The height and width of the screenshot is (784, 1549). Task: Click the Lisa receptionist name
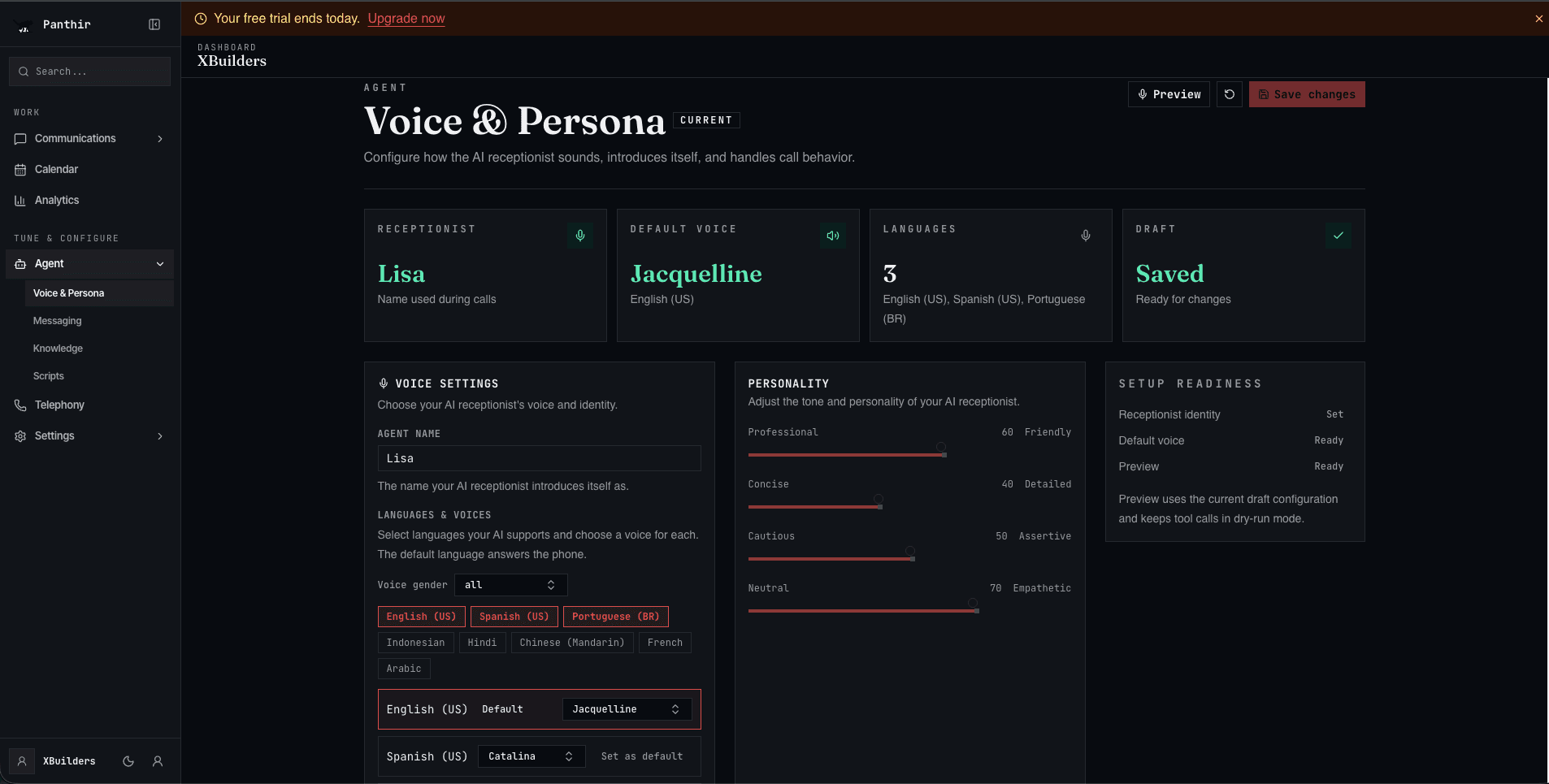[x=401, y=274]
